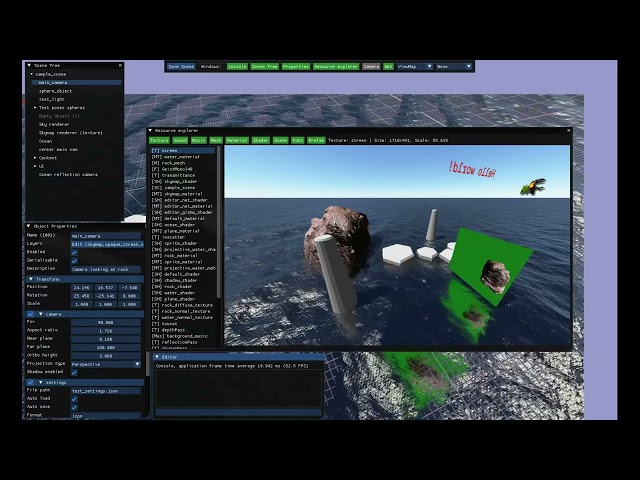Toggle the Properties window button
640x480 pixels.
296,67
